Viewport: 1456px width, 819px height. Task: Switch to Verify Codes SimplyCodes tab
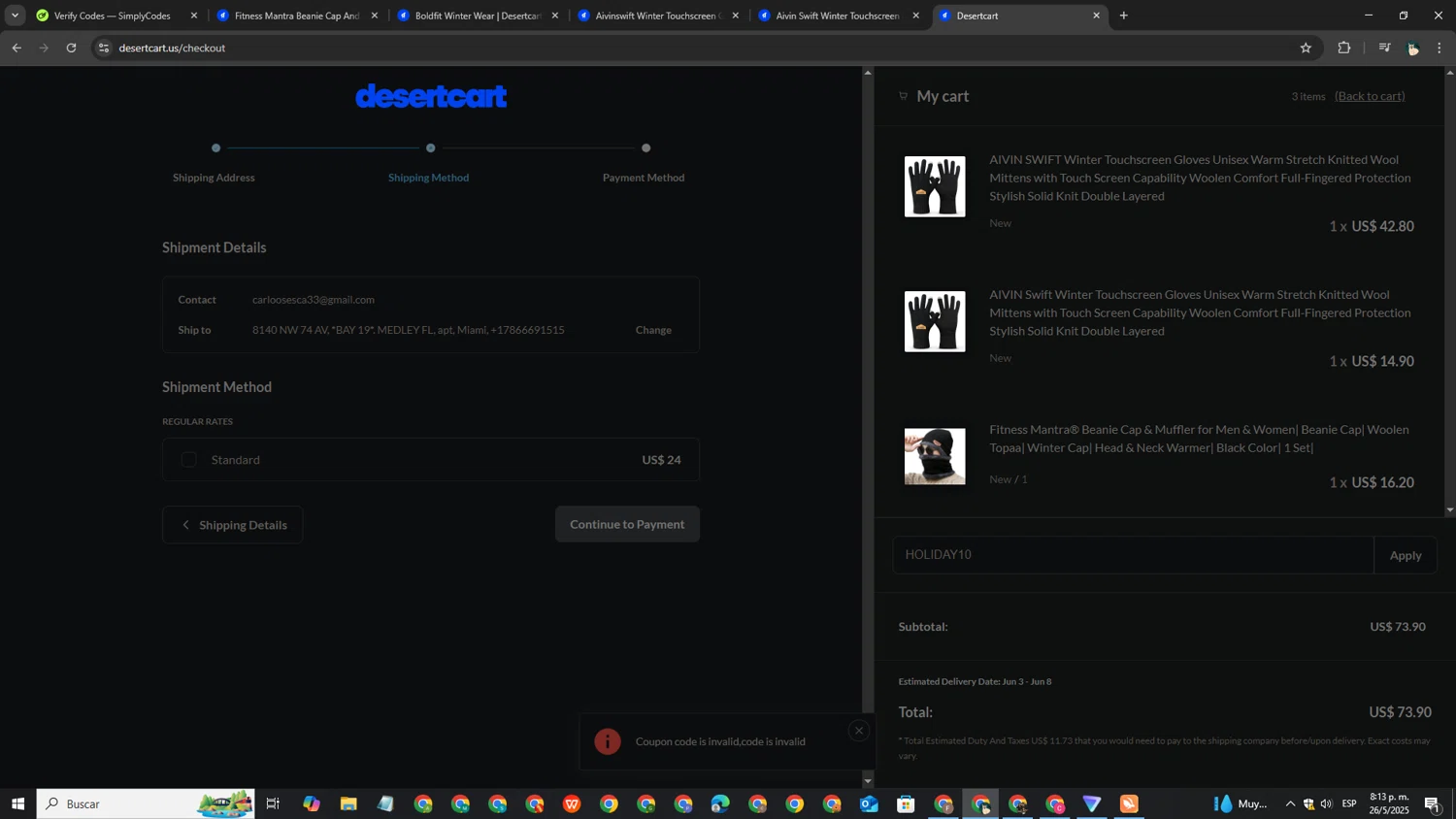click(112, 16)
